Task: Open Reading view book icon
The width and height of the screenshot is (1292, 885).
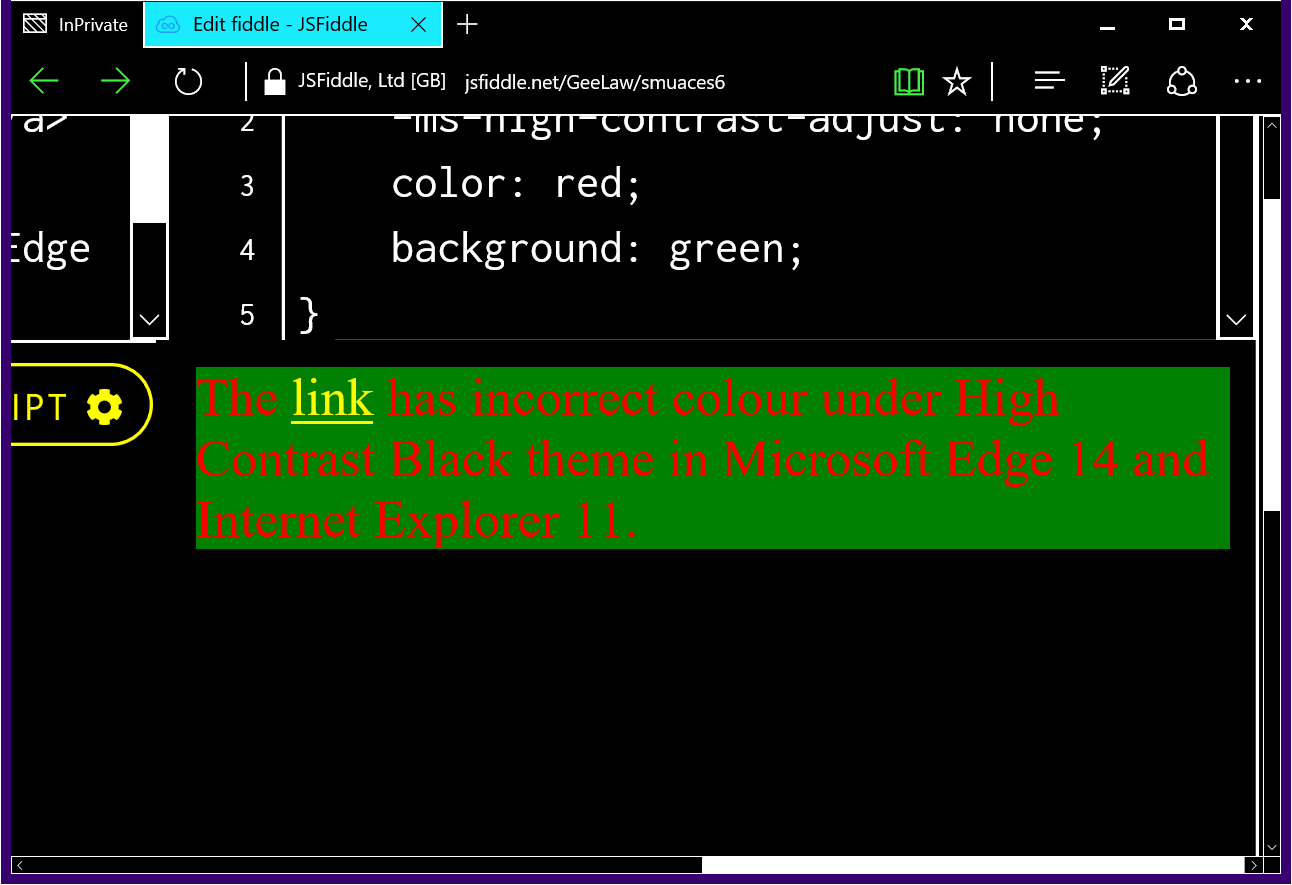Action: 908,81
